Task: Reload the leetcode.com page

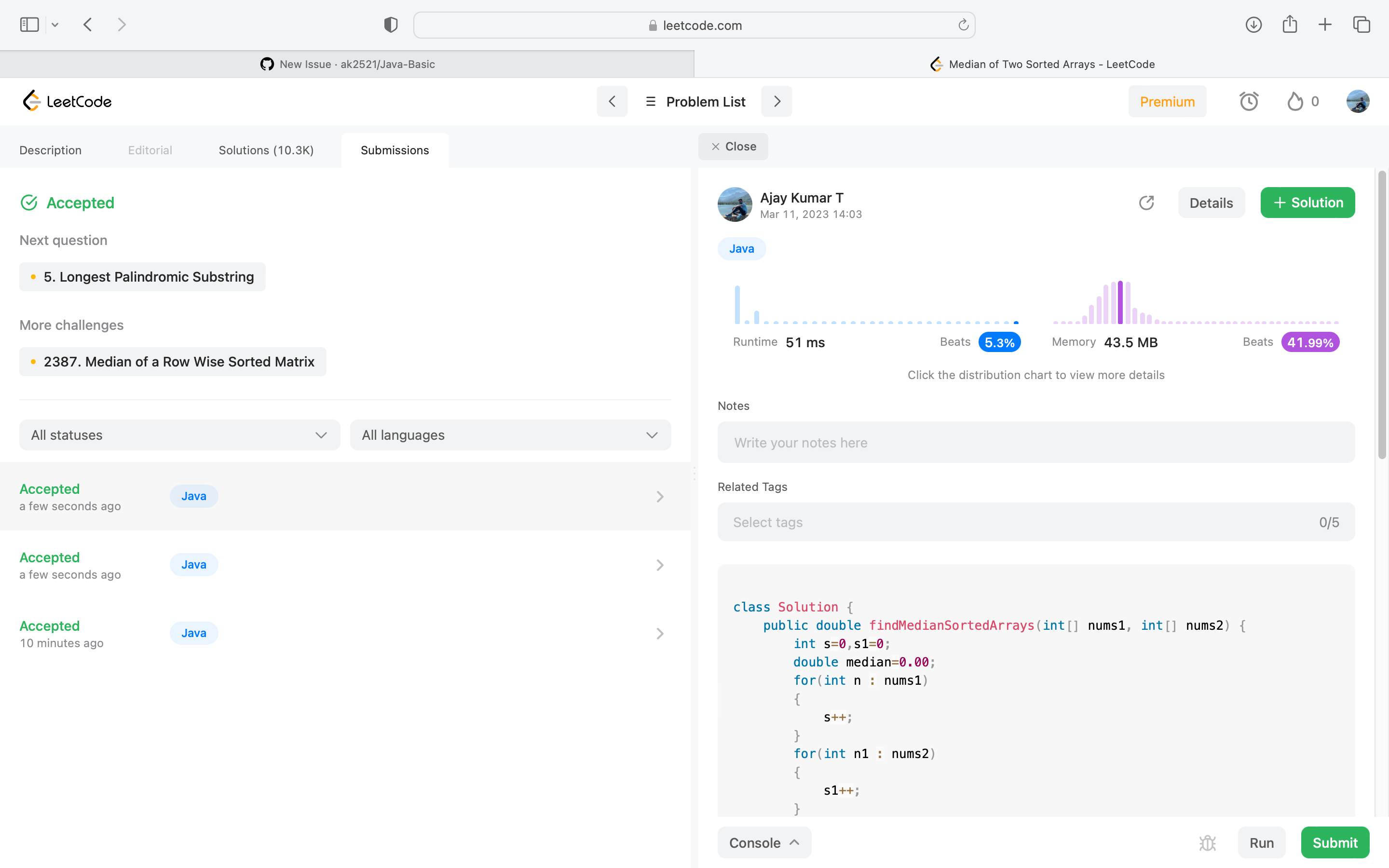Action: [963, 25]
